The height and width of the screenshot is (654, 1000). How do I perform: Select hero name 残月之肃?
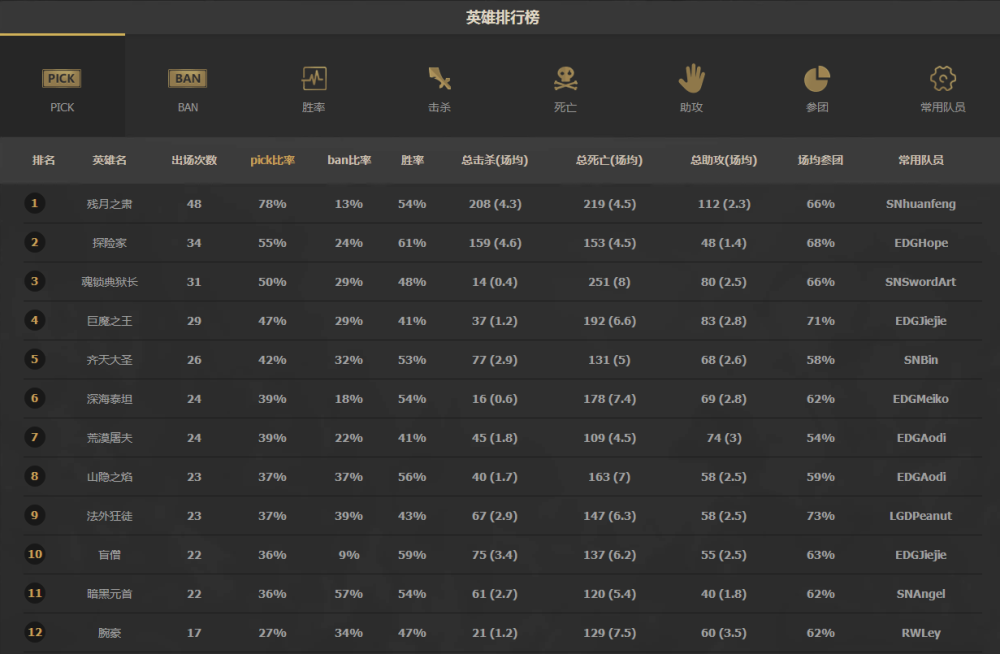(109, 204)
